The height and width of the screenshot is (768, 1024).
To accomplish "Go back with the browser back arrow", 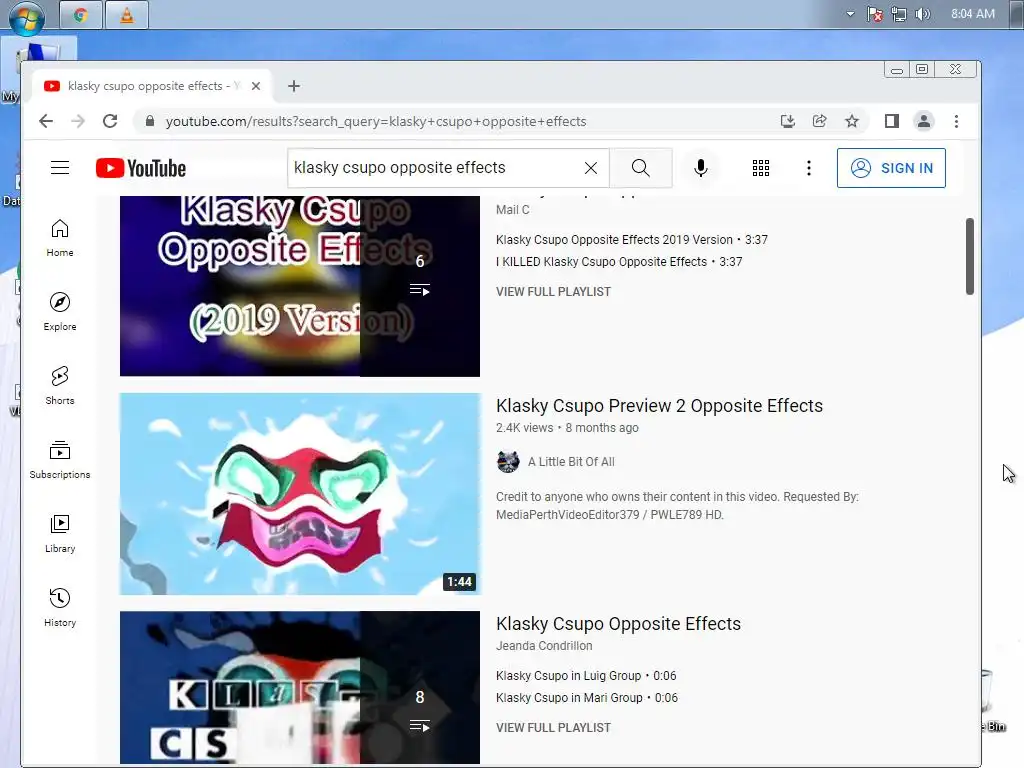I will click(46, 121).
